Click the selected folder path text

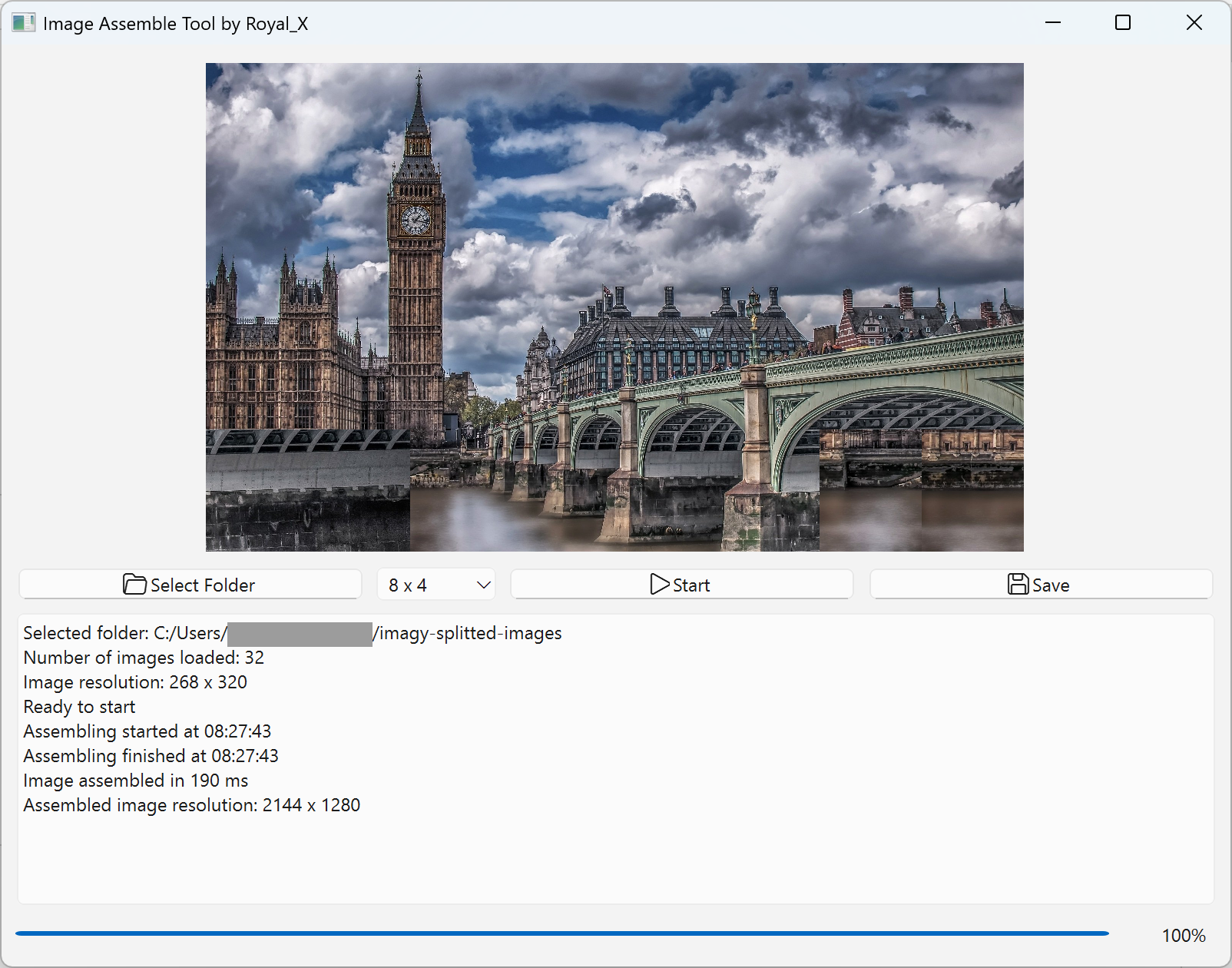292,633
